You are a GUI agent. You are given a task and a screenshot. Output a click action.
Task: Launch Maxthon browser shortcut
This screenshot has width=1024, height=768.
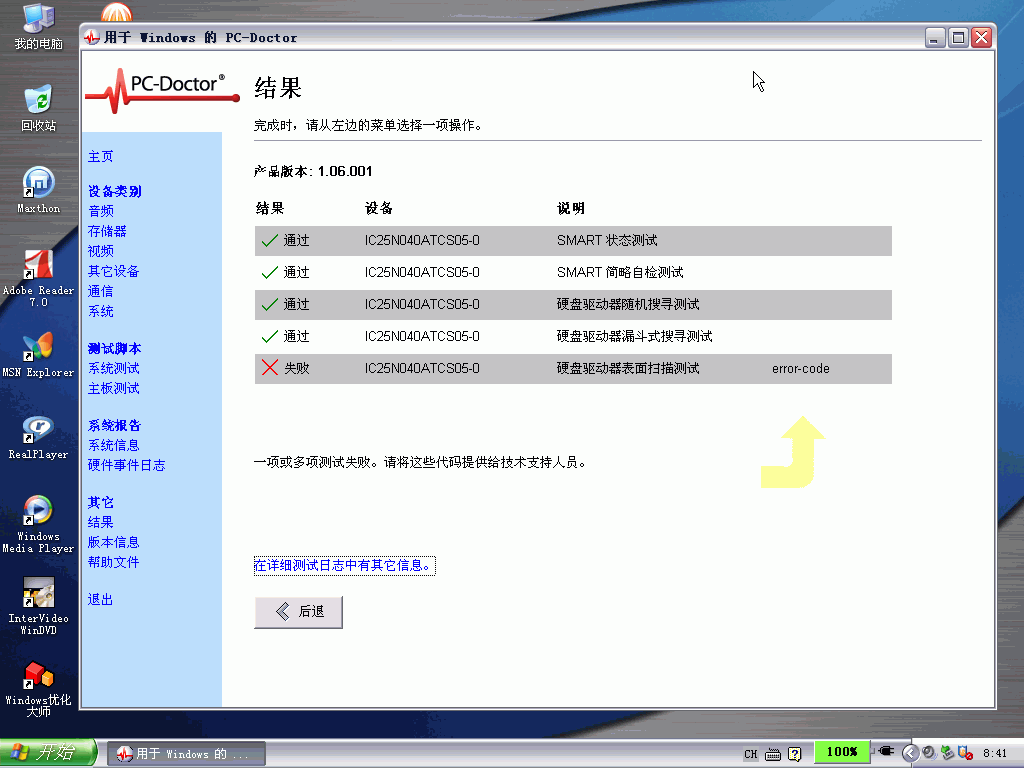click(x=38, y=189)
